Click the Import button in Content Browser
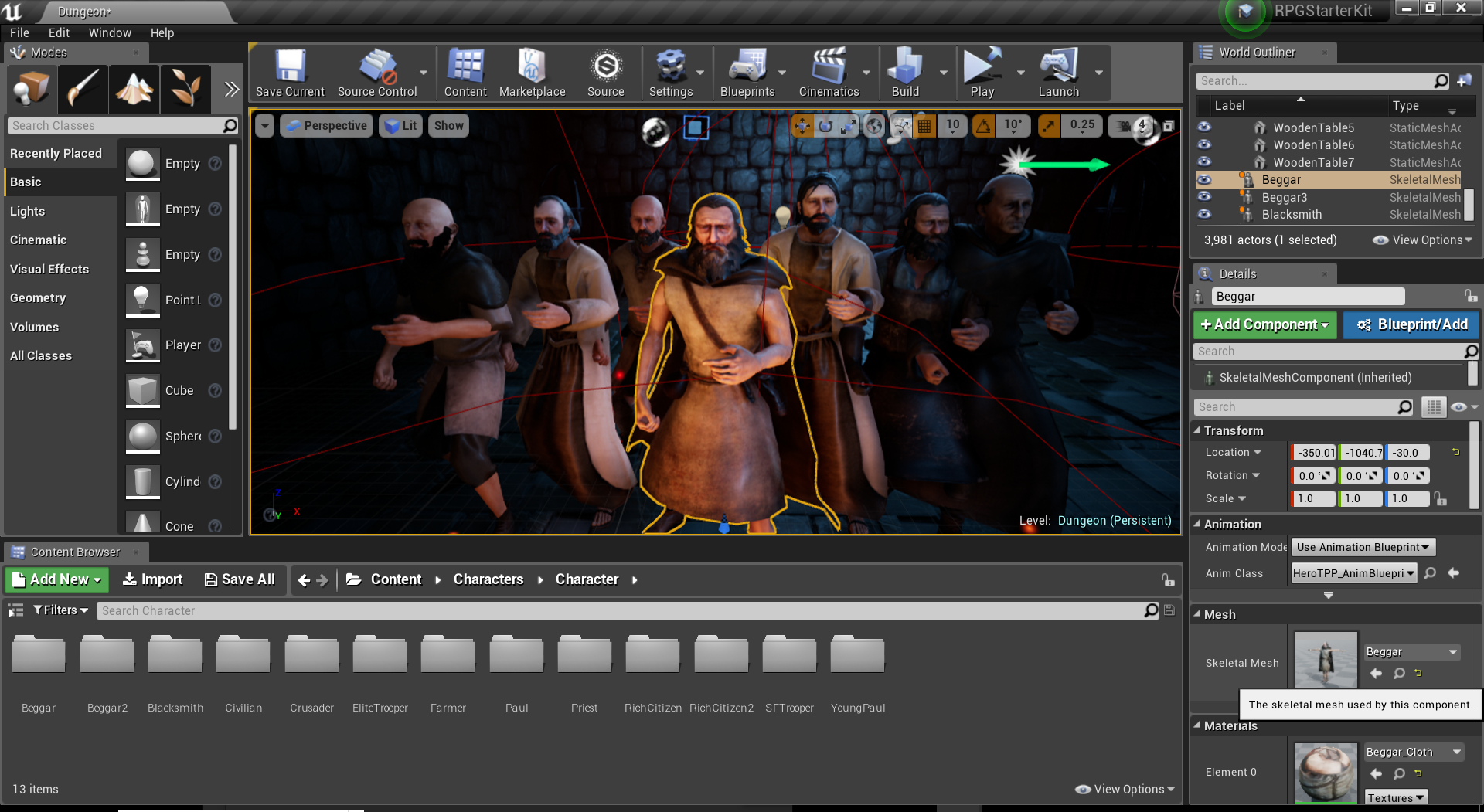Viewport: 1484px width, 812px height. [153, 579]
